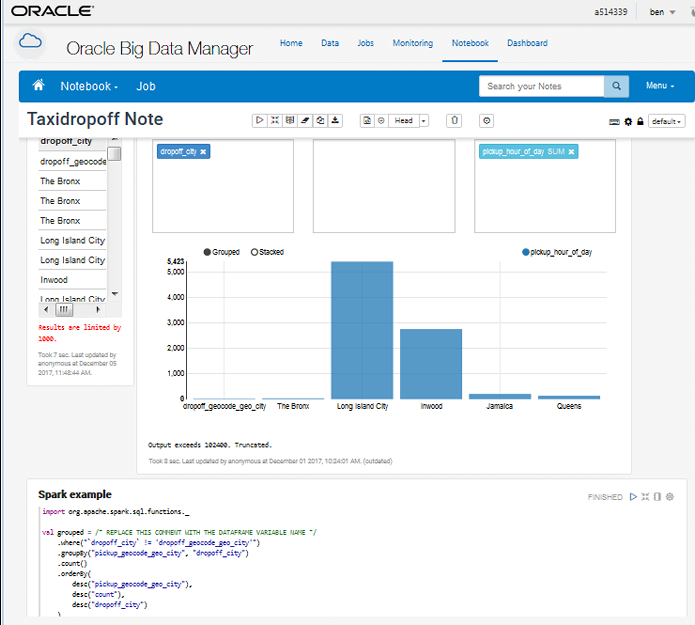Image resolution: width=695 pixels, height=625 pixels.
Task: Click horizontal scrollbar left arrow
Action: pos(46,309)
